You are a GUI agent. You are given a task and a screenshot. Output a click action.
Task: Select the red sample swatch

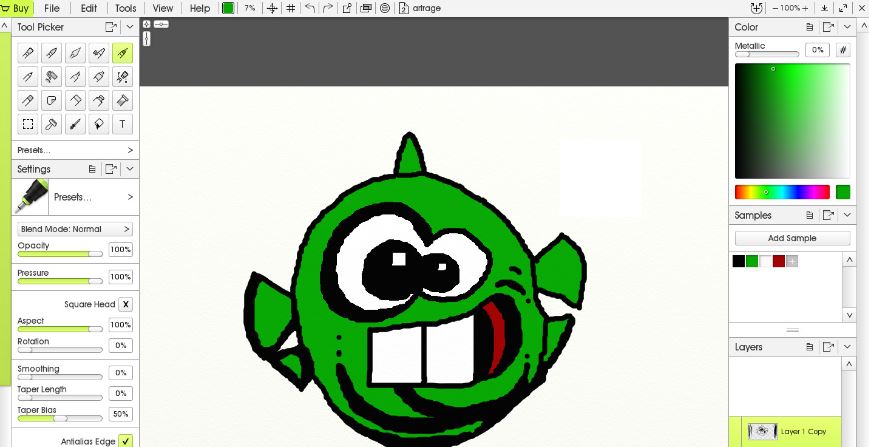click(x=779, y=261)
